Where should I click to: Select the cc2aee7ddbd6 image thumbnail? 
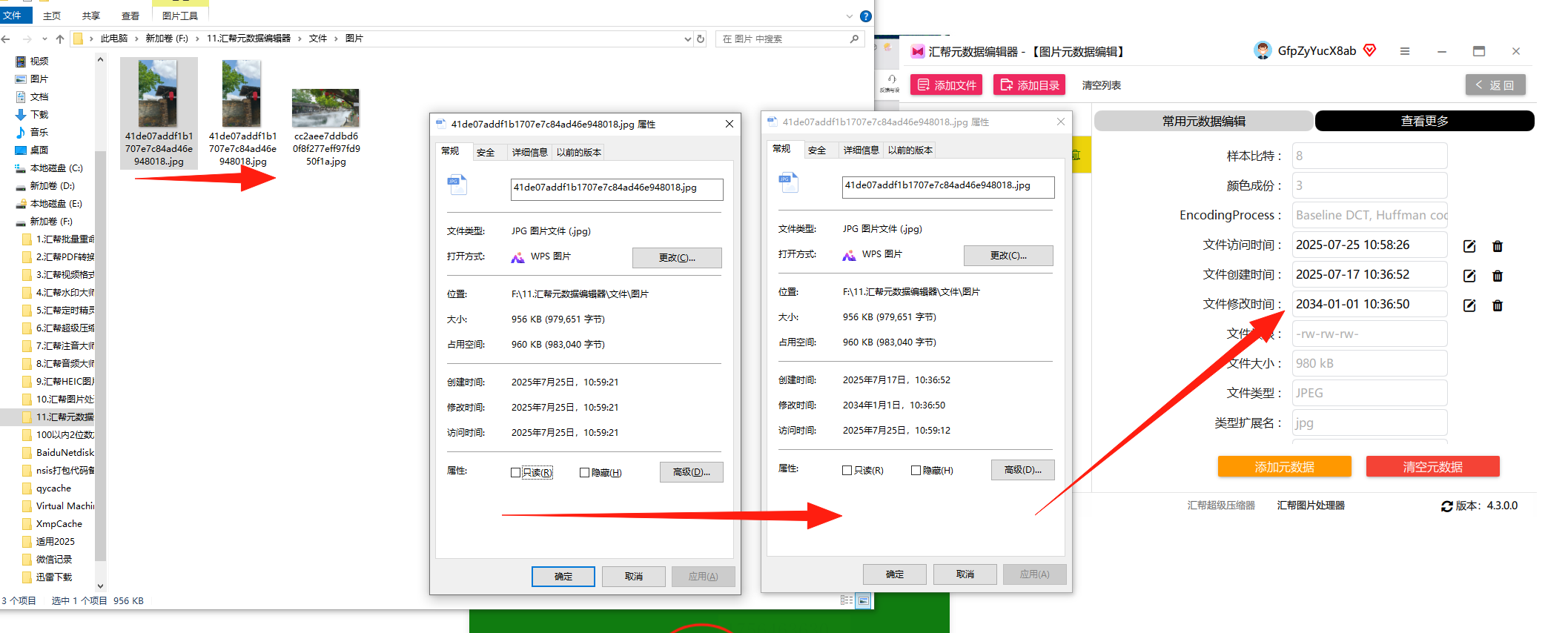click(325, 108)
